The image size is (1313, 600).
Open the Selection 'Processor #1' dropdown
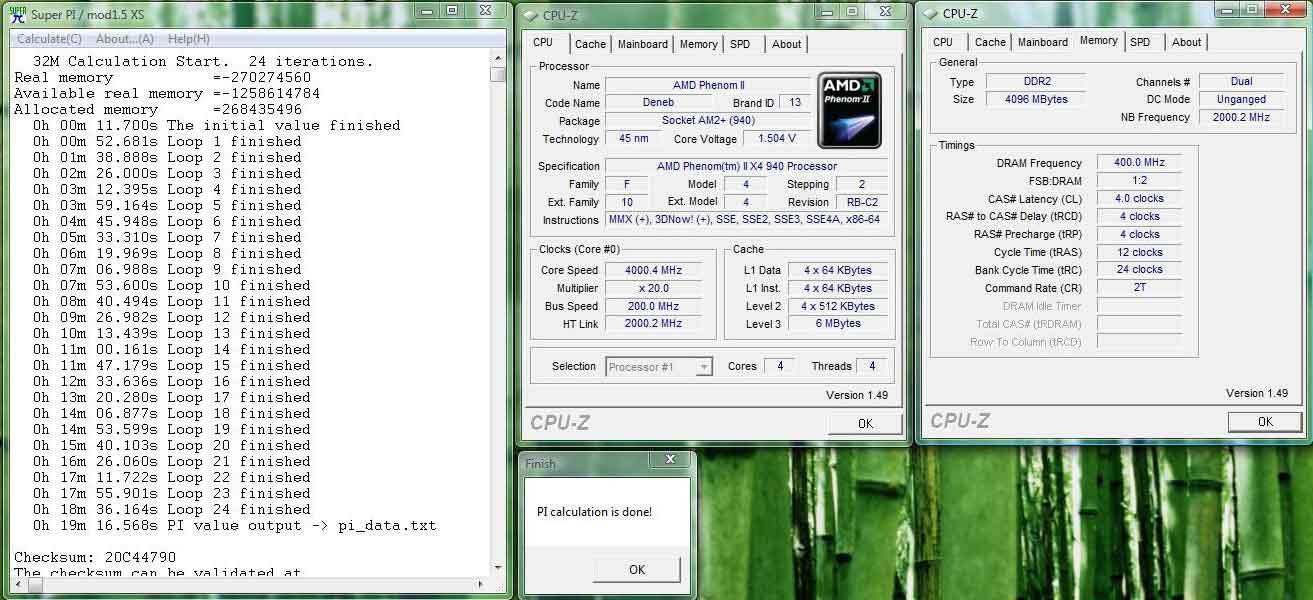pyautogui.click(x=659, y=367)
